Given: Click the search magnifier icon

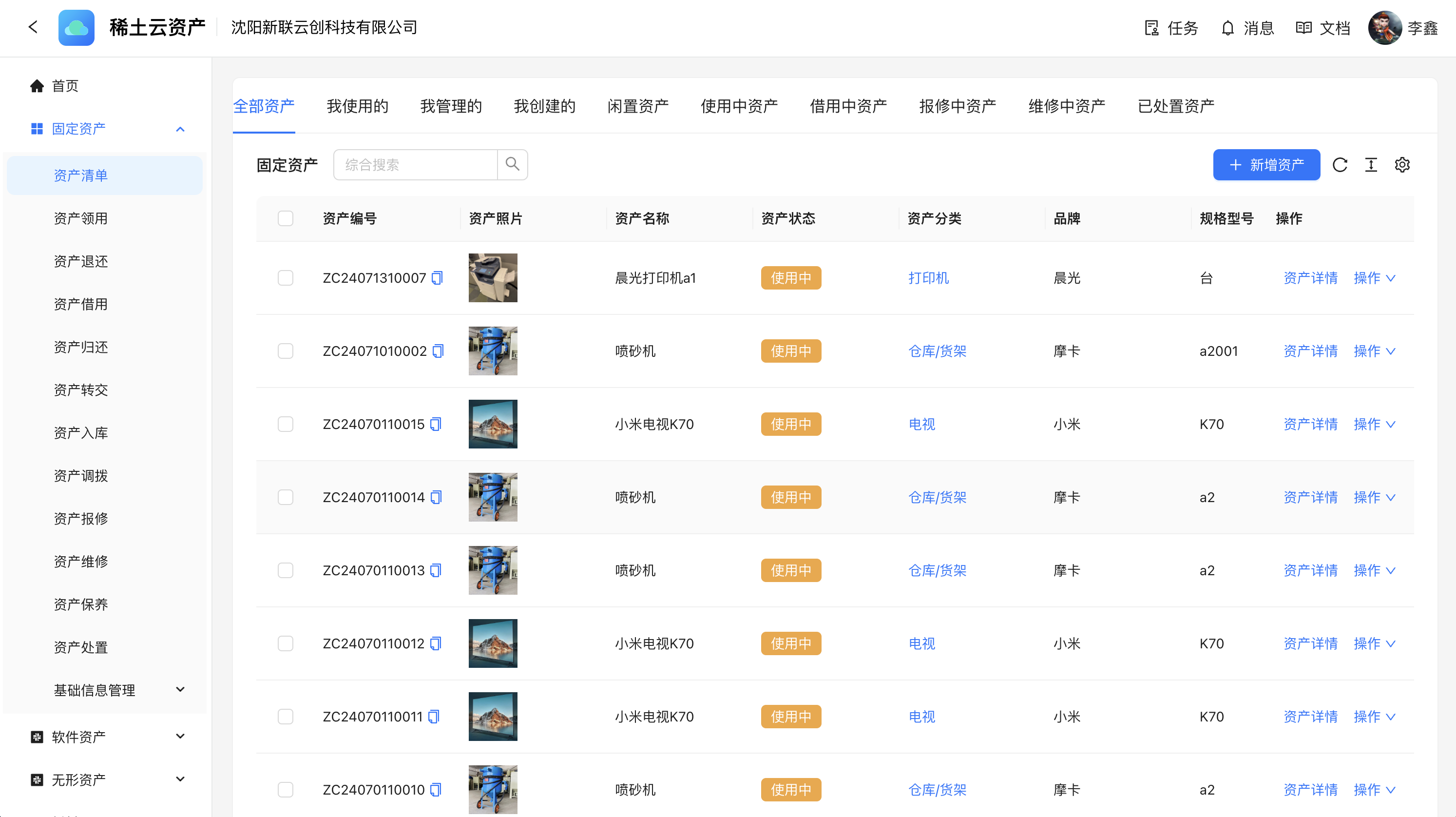Looking at the screenshot, I should [512, 165].
